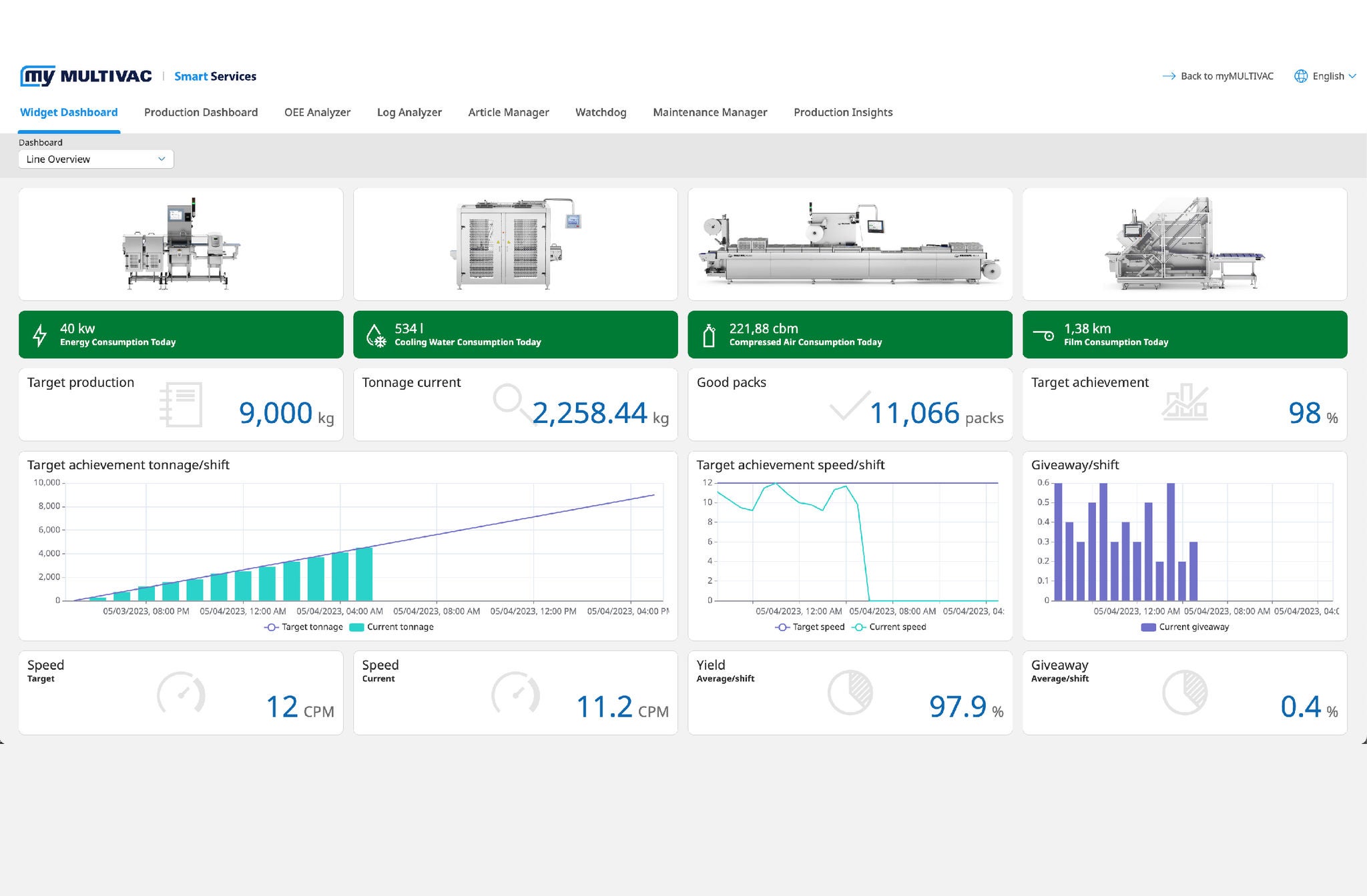The width and height of the screenshot is (1367, 896).
Task: Click the pie chart icon in Yield
Action: point(850,693)
